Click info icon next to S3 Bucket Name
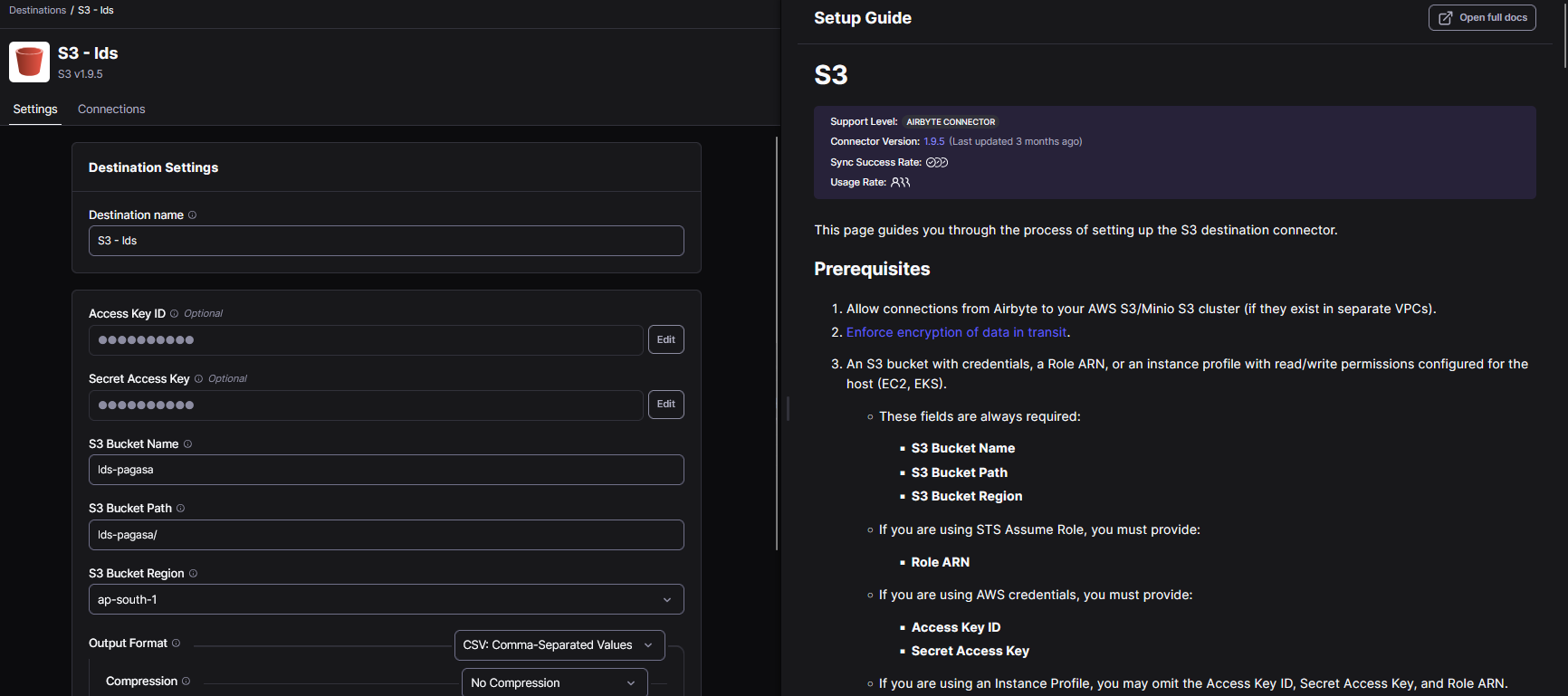This screenshot has width=1568, height=696. click(187, 444)
